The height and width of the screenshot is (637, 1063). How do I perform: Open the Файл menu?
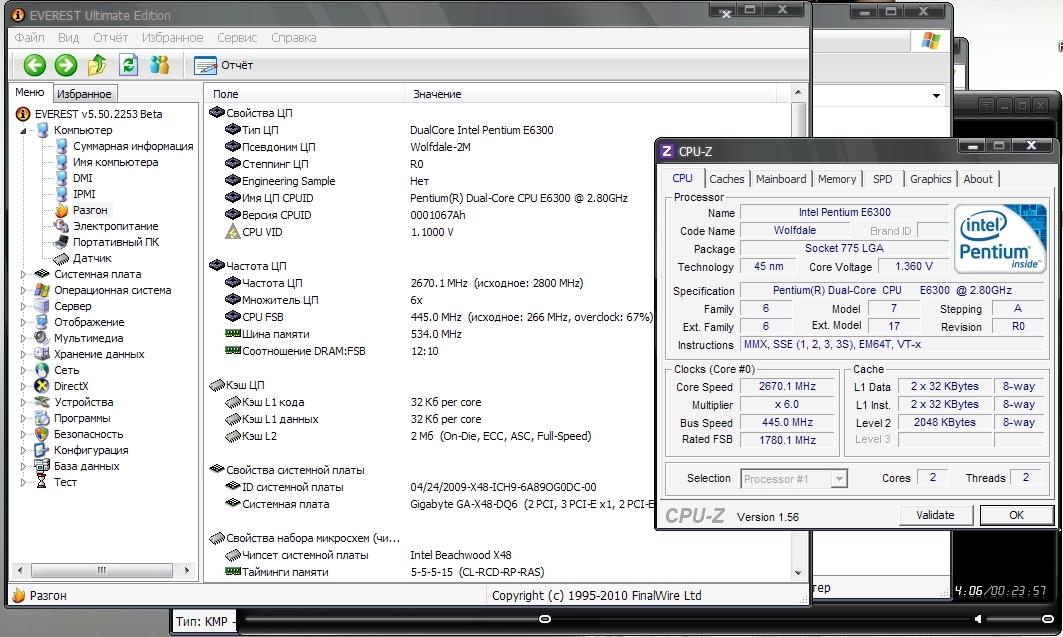(29, 37)
